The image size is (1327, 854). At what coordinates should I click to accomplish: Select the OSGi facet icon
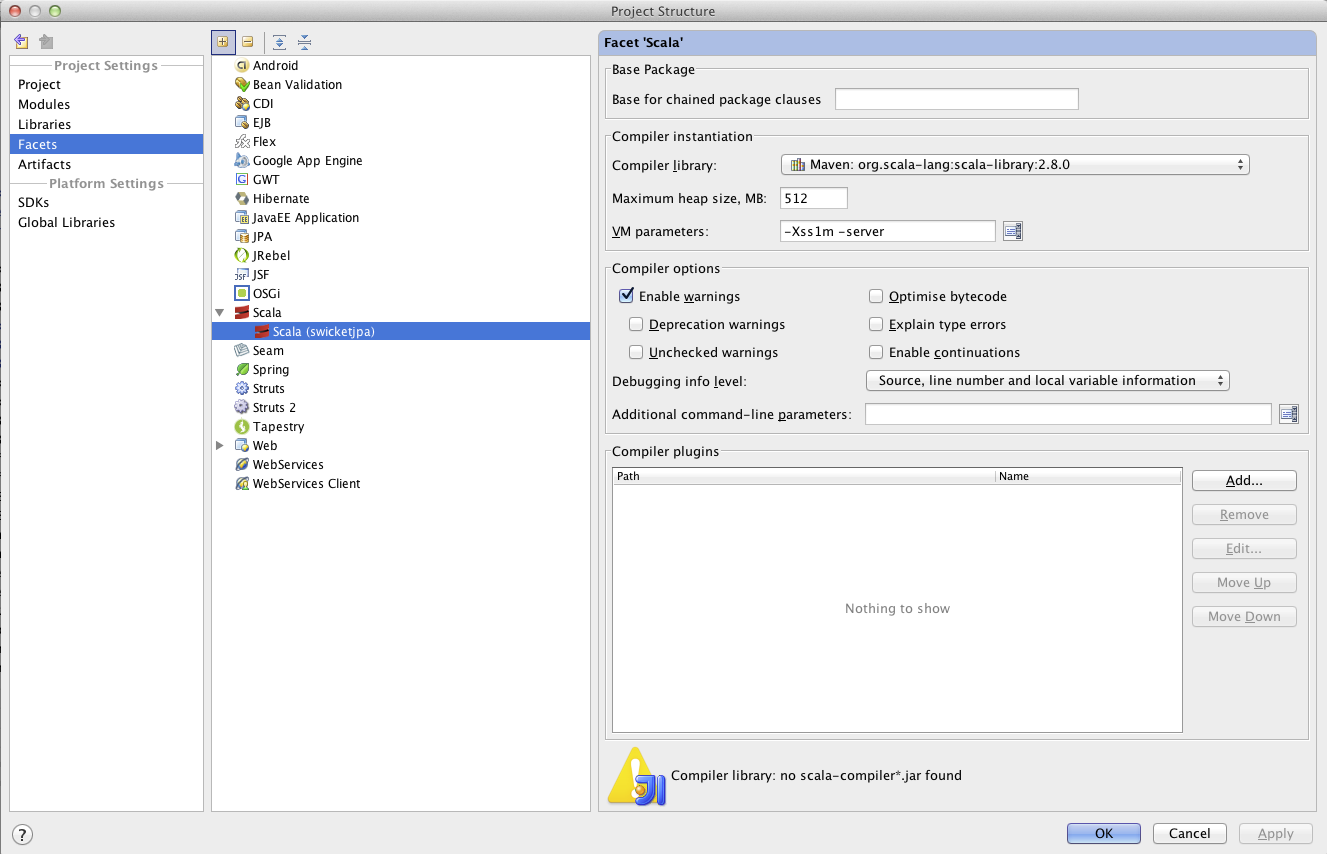click(x=242, y=294)
